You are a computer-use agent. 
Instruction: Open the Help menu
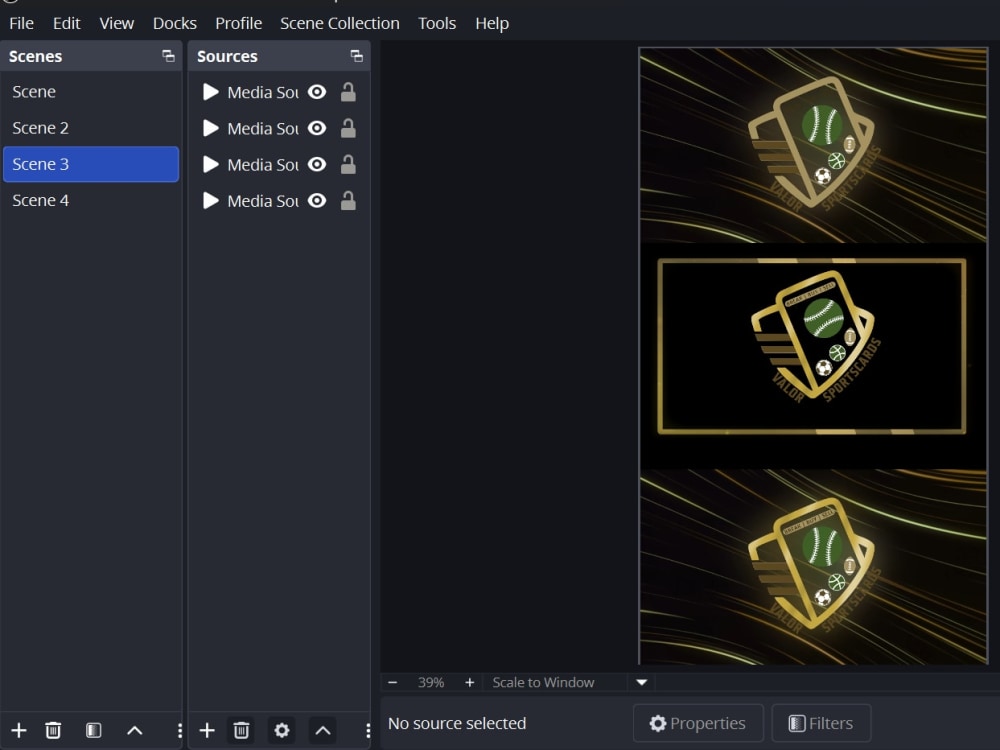click(x=492, y=24)
